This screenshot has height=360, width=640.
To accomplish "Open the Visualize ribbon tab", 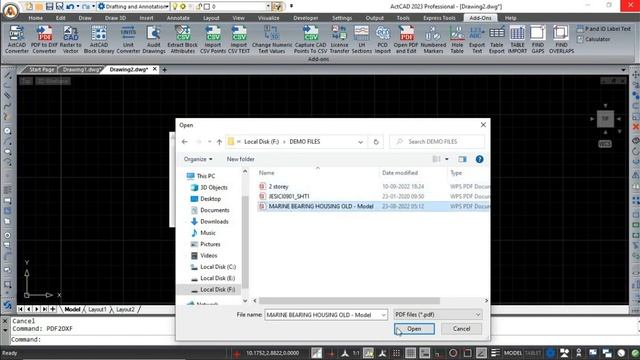I will [x=269, y=18].
